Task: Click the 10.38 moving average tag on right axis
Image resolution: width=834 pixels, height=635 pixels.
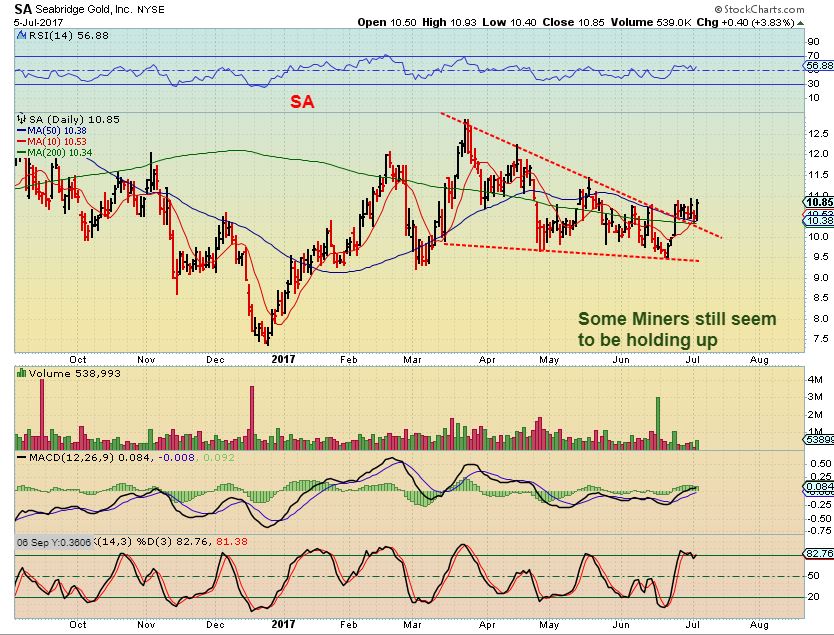Action: (x=819, y=220)
